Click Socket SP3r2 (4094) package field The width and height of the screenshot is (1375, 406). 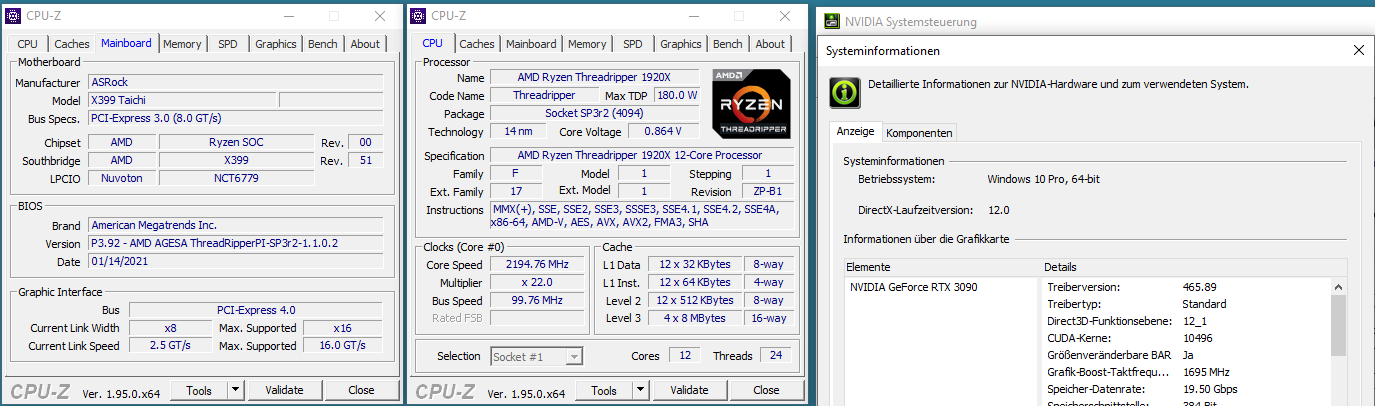click(x=595, y=113)
